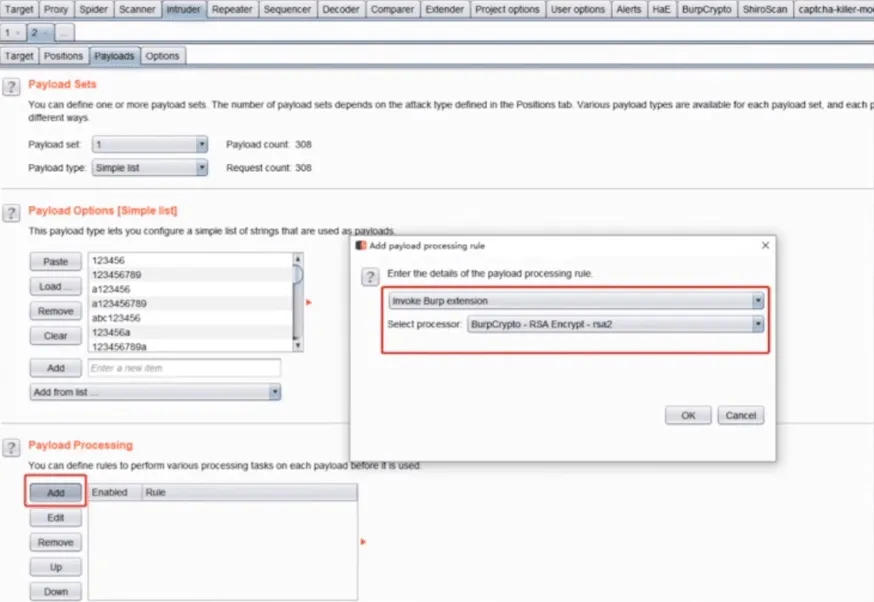The image size is (874, 602).
Task: Clear the payload list
Action: point(56,336)
